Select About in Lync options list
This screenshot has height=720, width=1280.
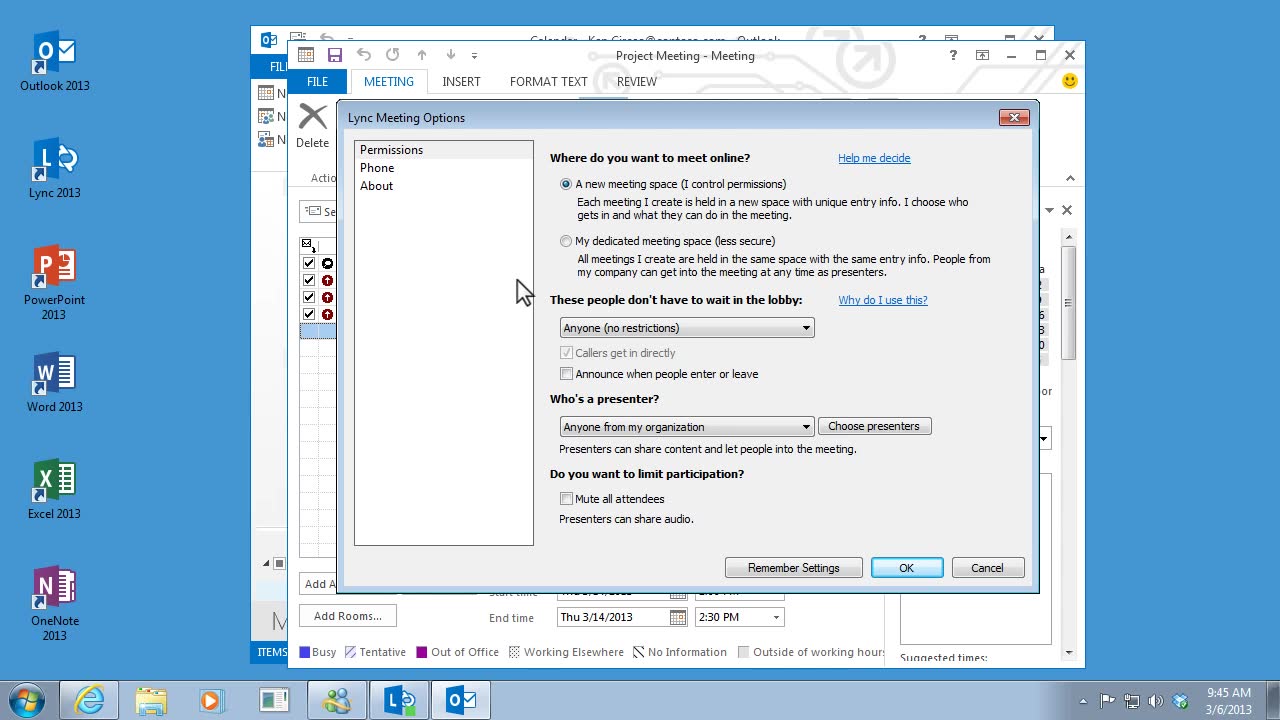(444, 186)
